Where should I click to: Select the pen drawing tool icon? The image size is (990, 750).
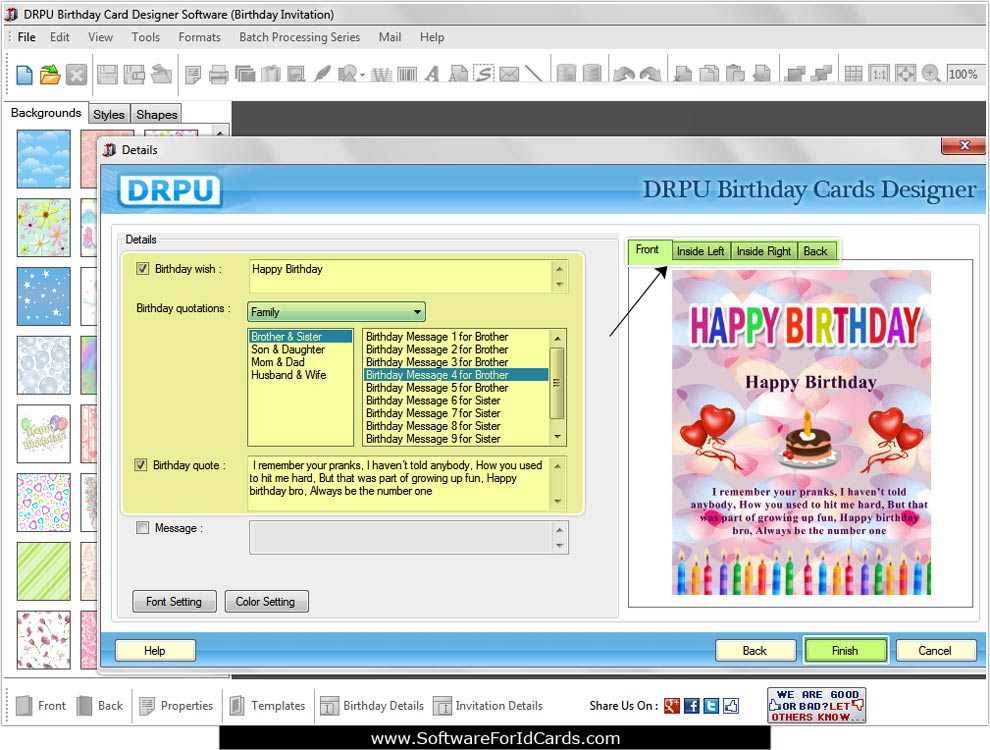(323, 74)
